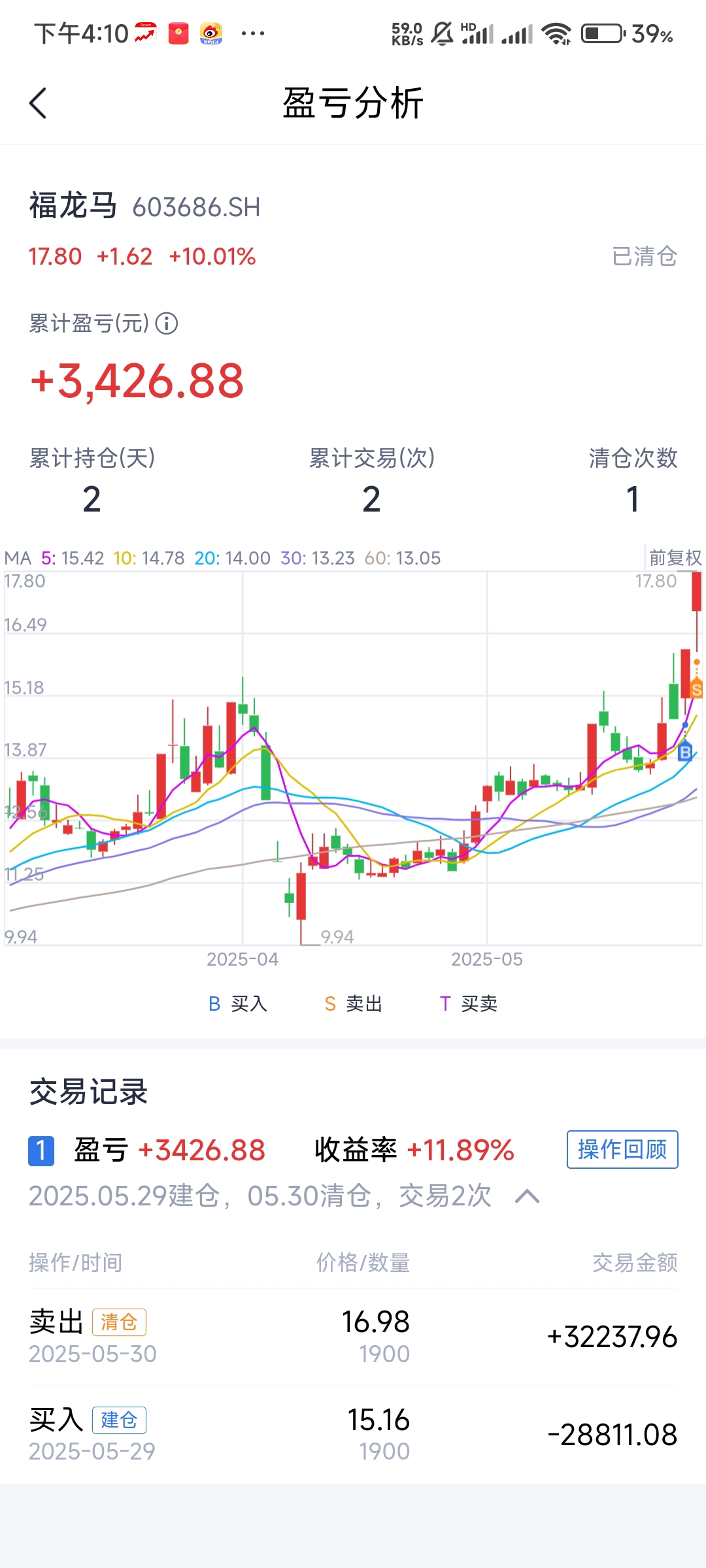
Task: Tap the orange S sell marker on chart
Action: tap(696, 689)
